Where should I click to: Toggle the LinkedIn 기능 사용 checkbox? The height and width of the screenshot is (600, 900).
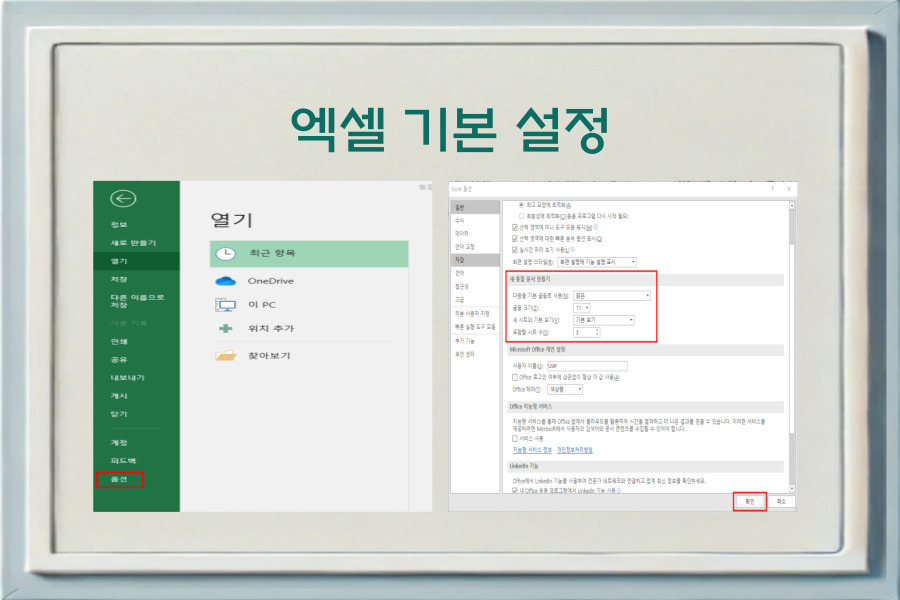click(515, 491)
